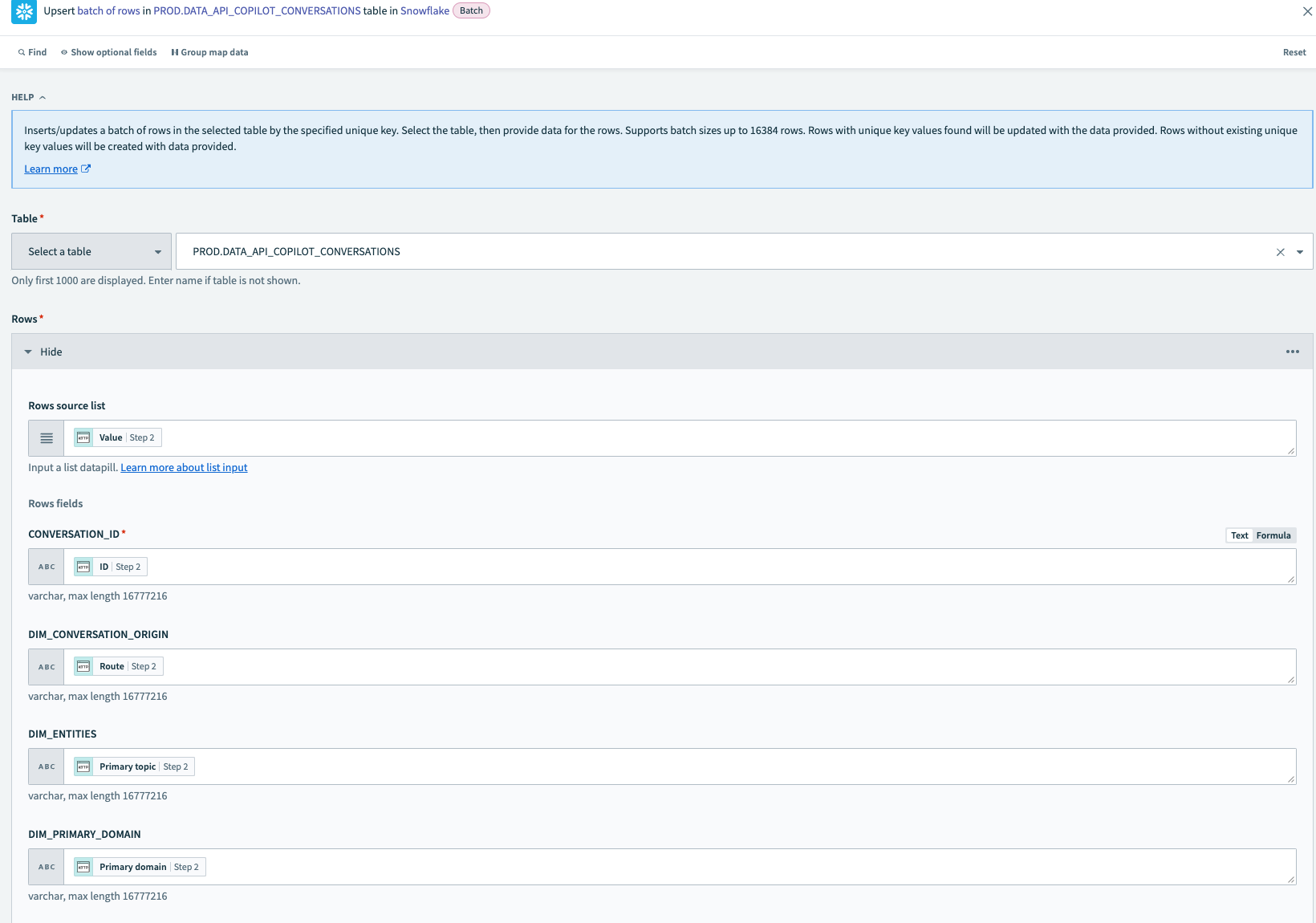Select the Route Step 2 datapill
Viewport: 1316px width, 923px height.
pyautogui.click(x=119, y=666)
